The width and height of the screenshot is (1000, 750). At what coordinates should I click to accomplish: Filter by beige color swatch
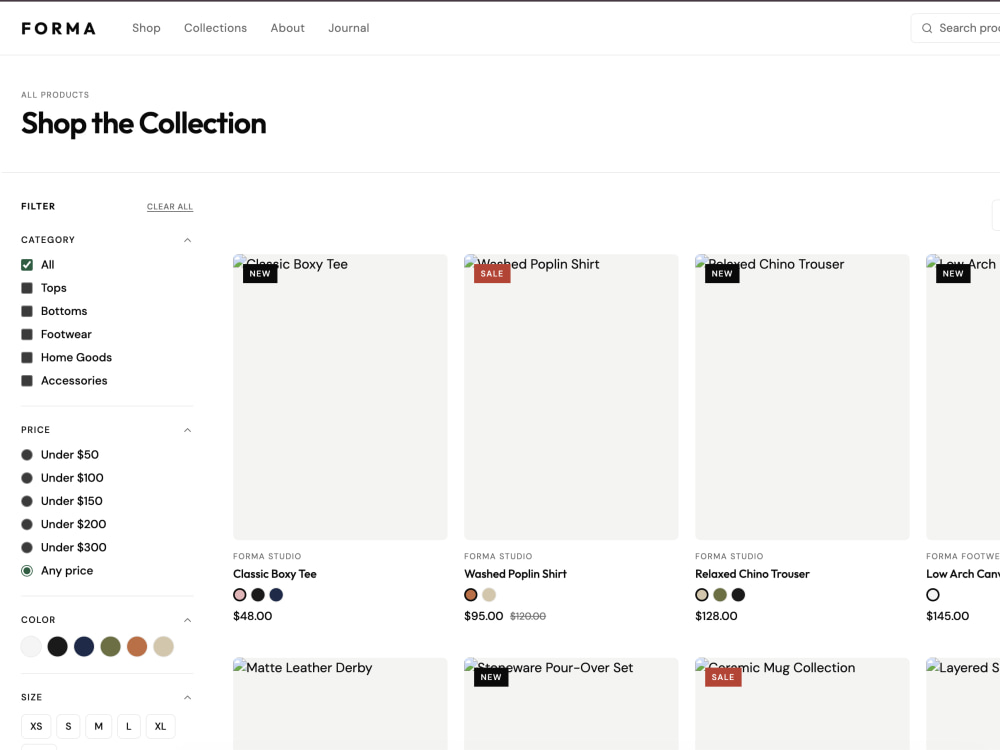coord(163,646)
